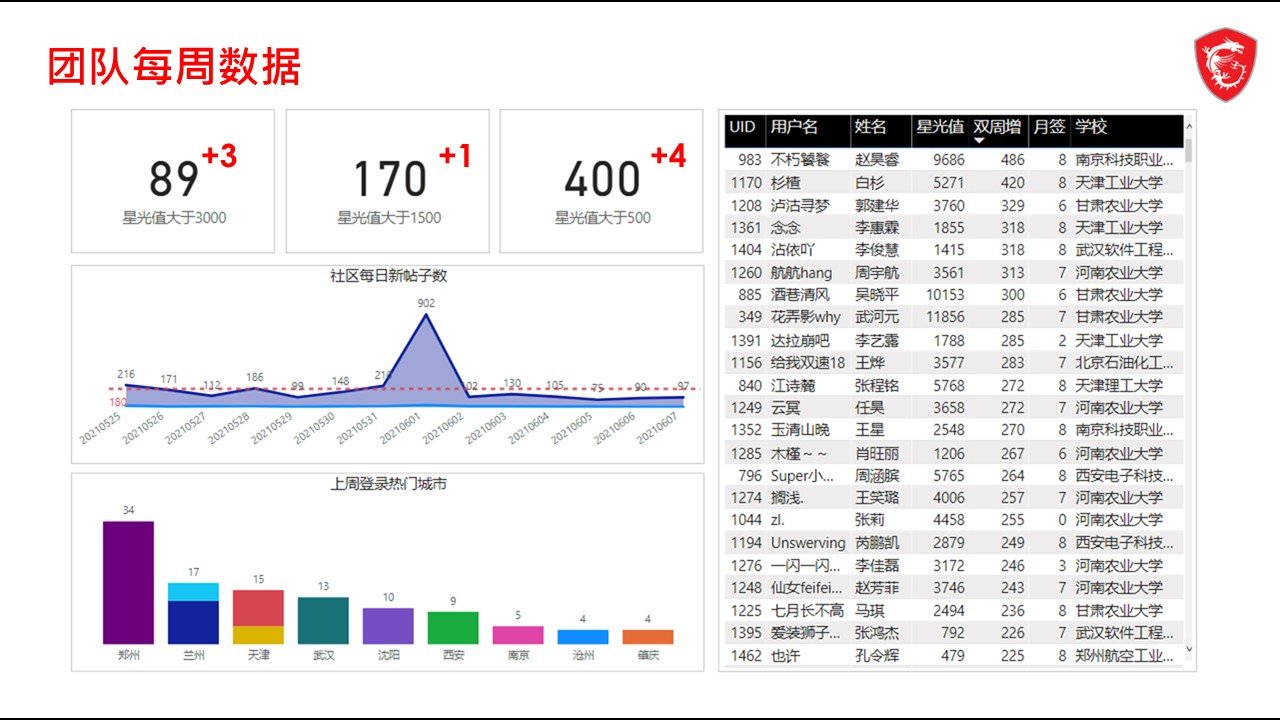Select the teal 武汉 bar
1280x720 pixels.
(323, 620)
